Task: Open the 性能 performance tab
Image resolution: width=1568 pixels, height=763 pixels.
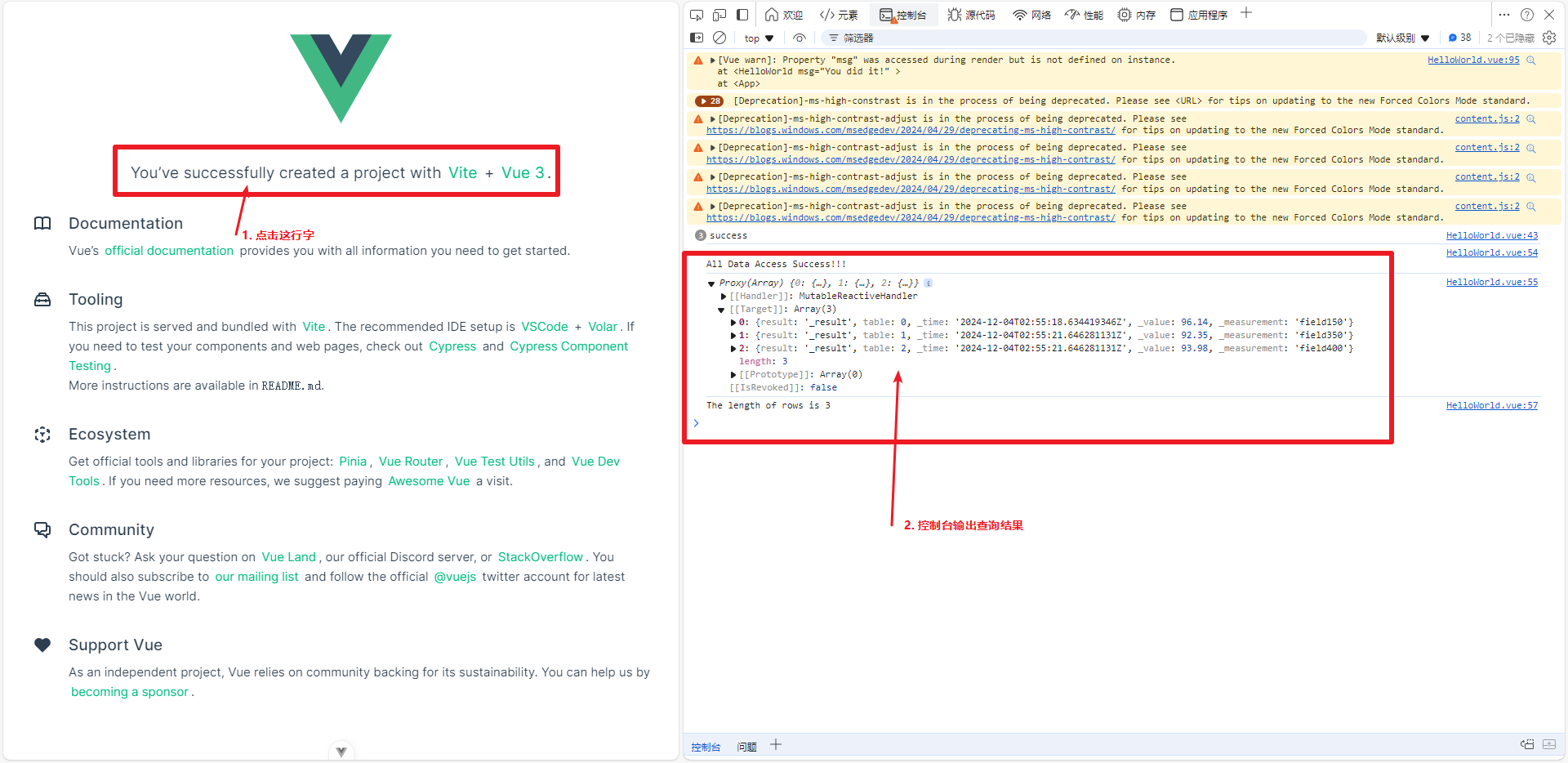Action: [1084, 15]
